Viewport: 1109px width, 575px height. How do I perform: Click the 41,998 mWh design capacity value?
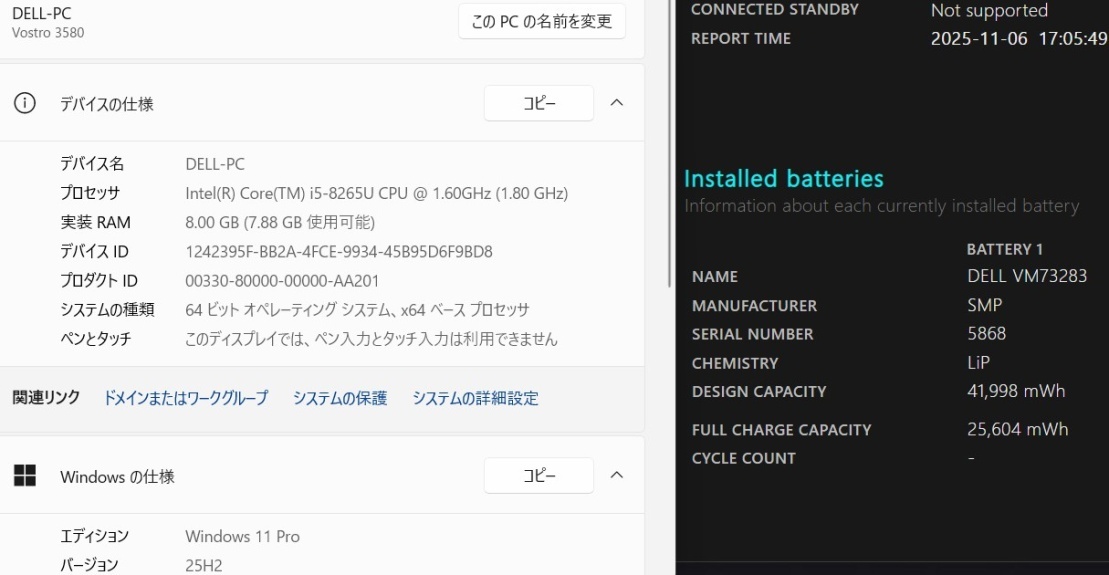[1016, 391]
